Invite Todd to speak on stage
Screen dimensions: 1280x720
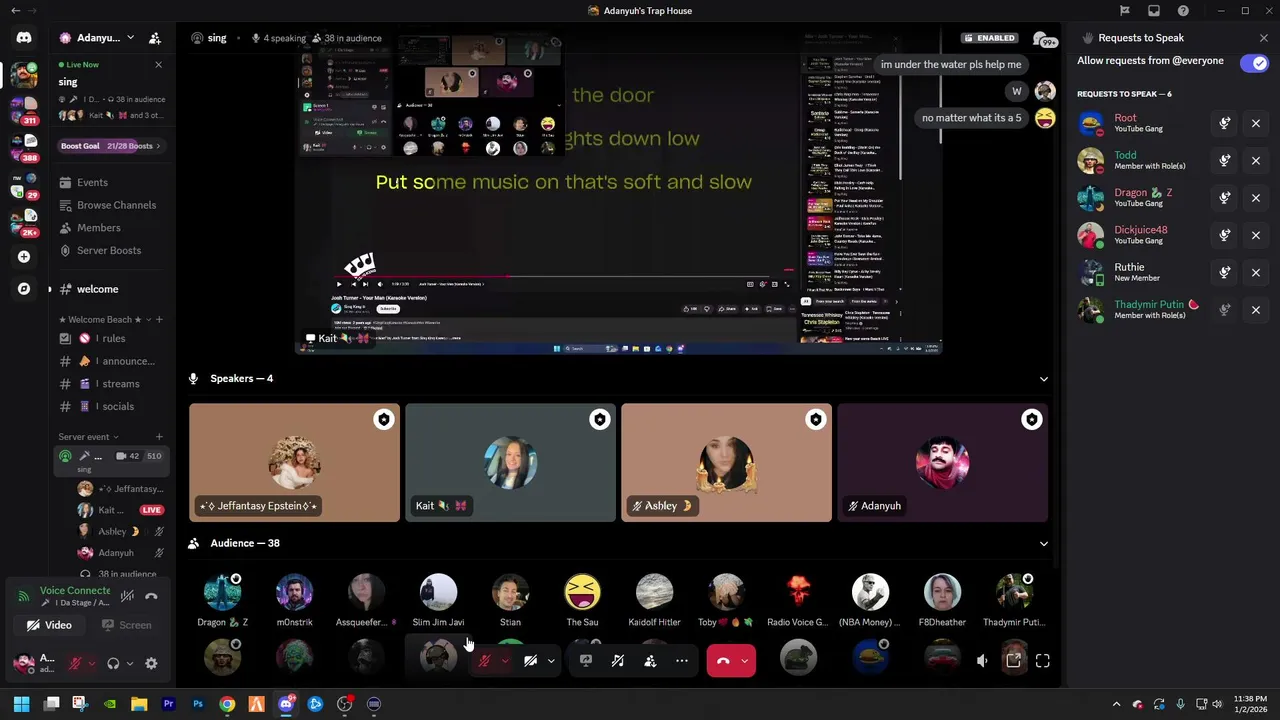1225,161
